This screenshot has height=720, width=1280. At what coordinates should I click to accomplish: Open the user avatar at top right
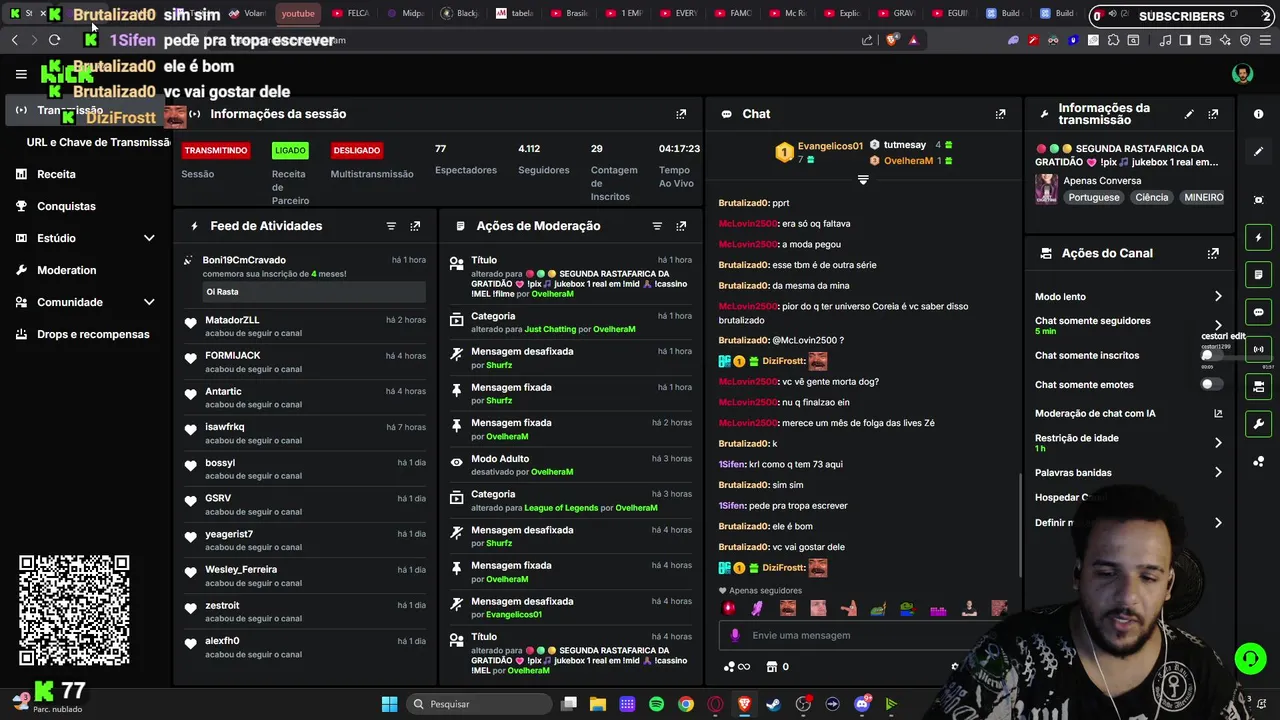(x=1242, y=74)
